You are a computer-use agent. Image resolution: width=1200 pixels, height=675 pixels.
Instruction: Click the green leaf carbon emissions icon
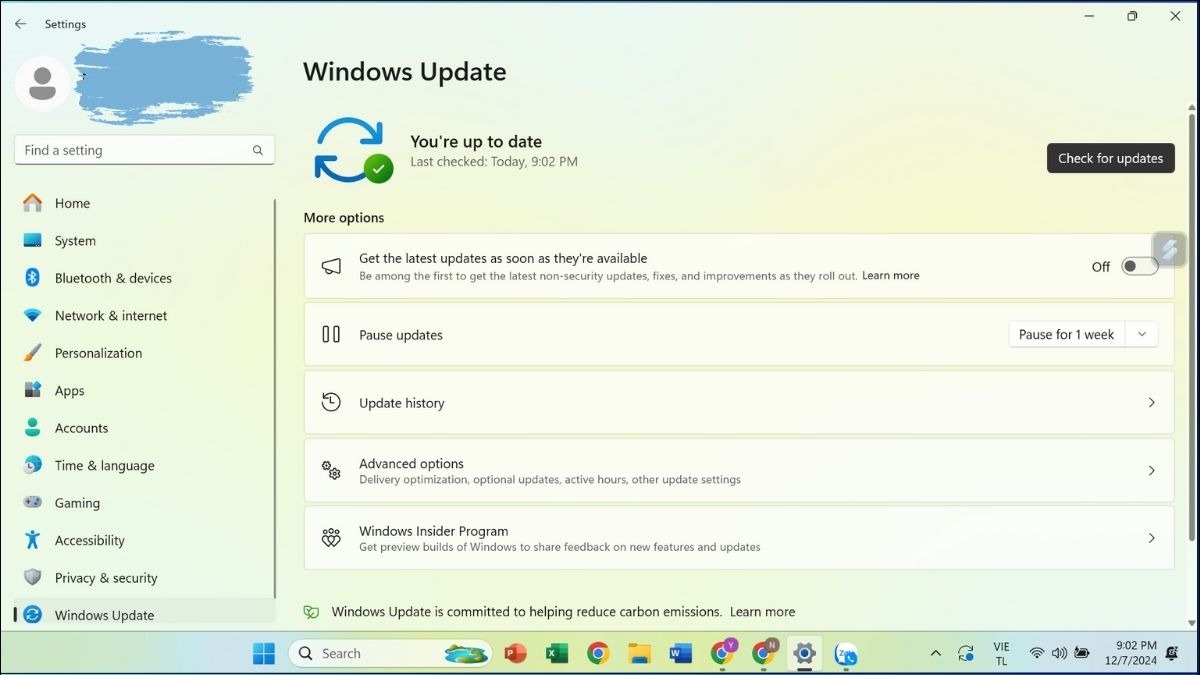(311, 612)
